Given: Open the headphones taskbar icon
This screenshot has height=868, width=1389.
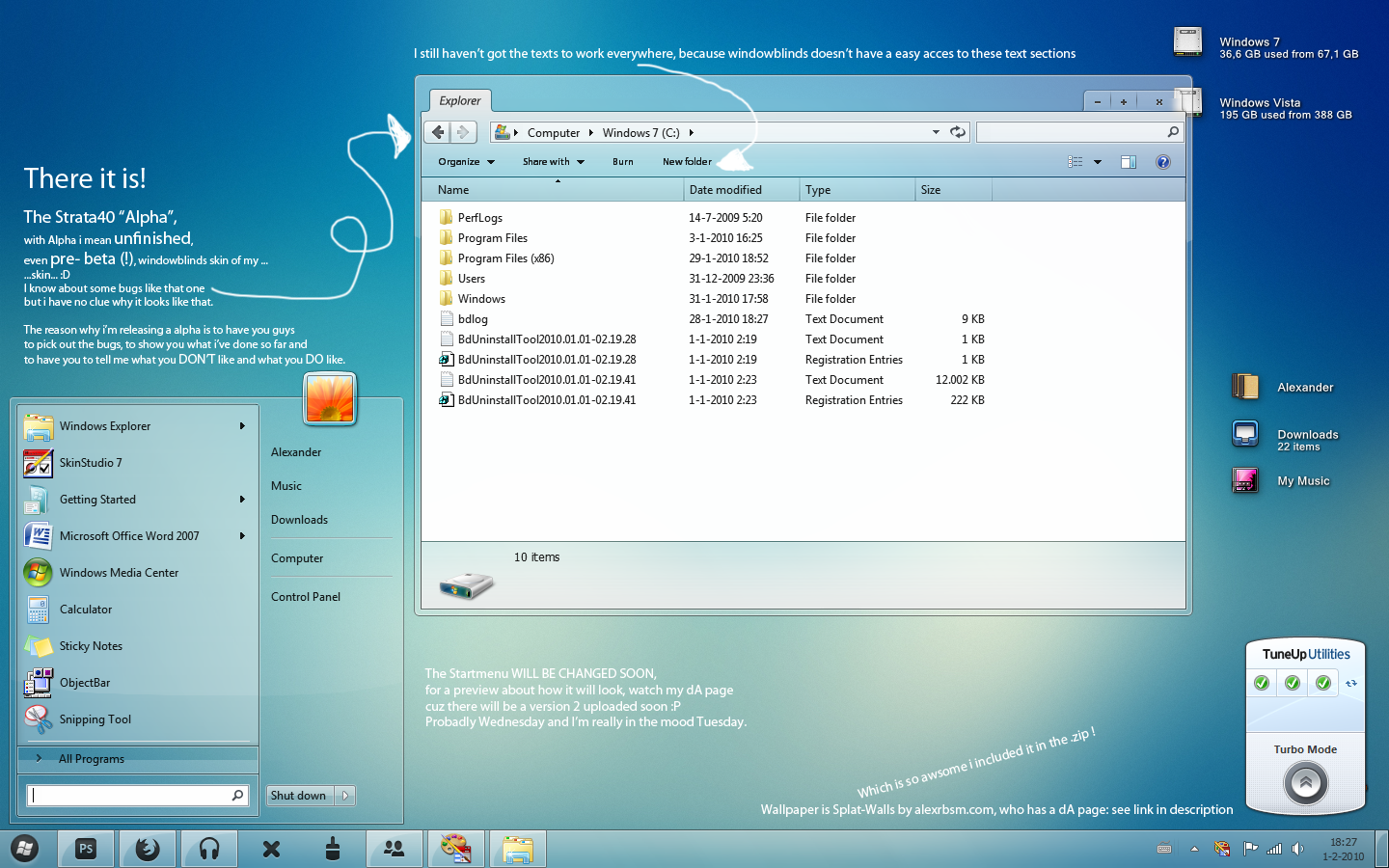Looking at the screenshot, I should tap(209, 849).
